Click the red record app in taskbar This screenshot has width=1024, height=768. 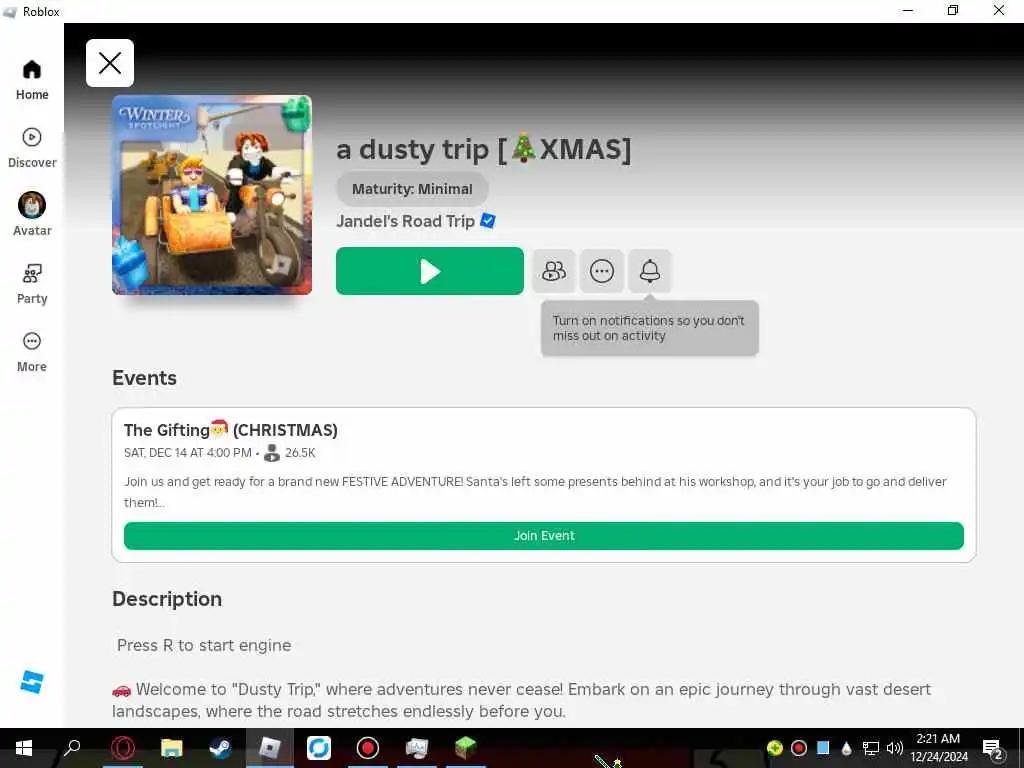coord(368,748)
